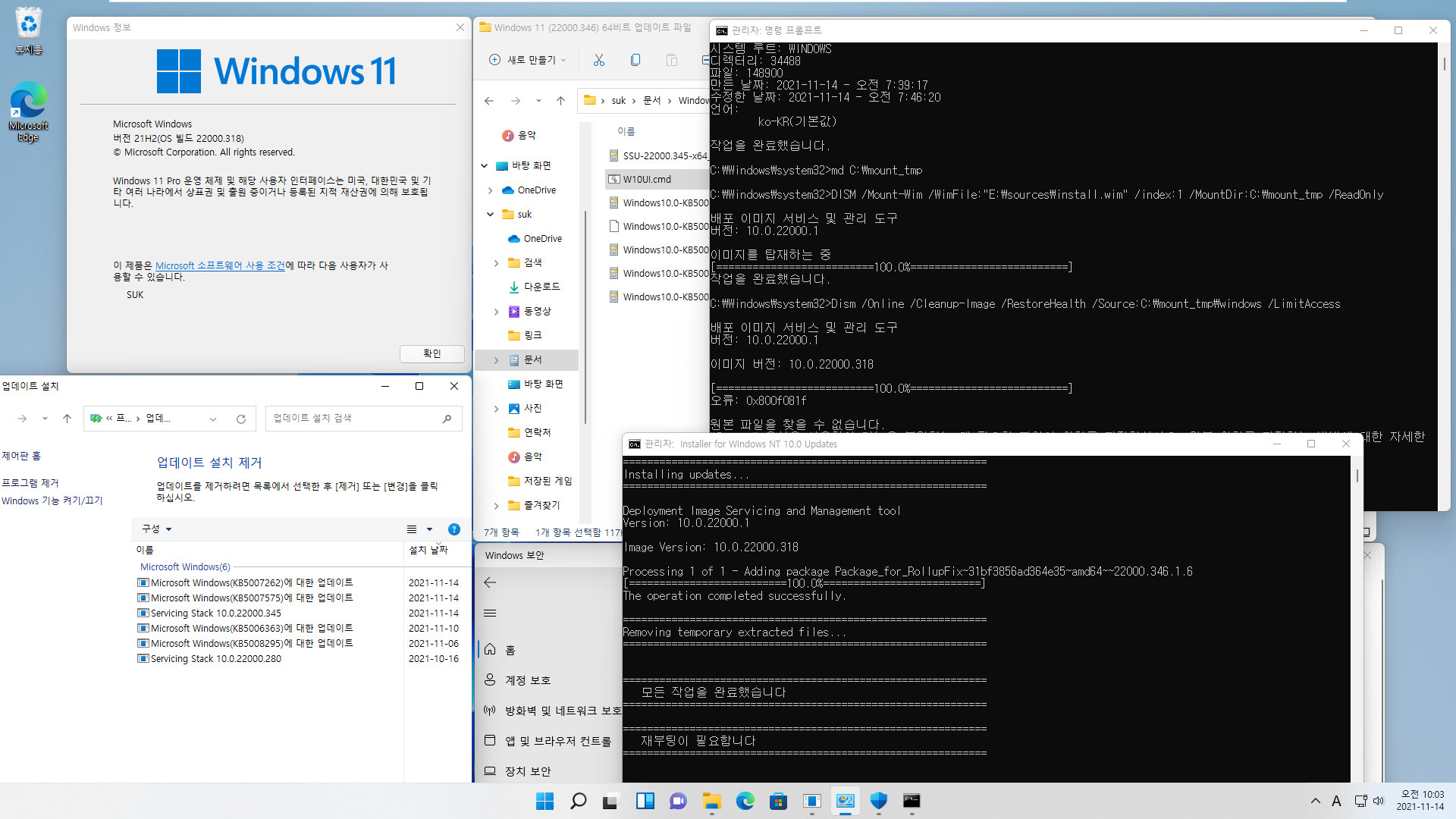This screenshot has width=1456, height=819.
Task: Go back in File Explorer navigation
Action: click(489, 101)
